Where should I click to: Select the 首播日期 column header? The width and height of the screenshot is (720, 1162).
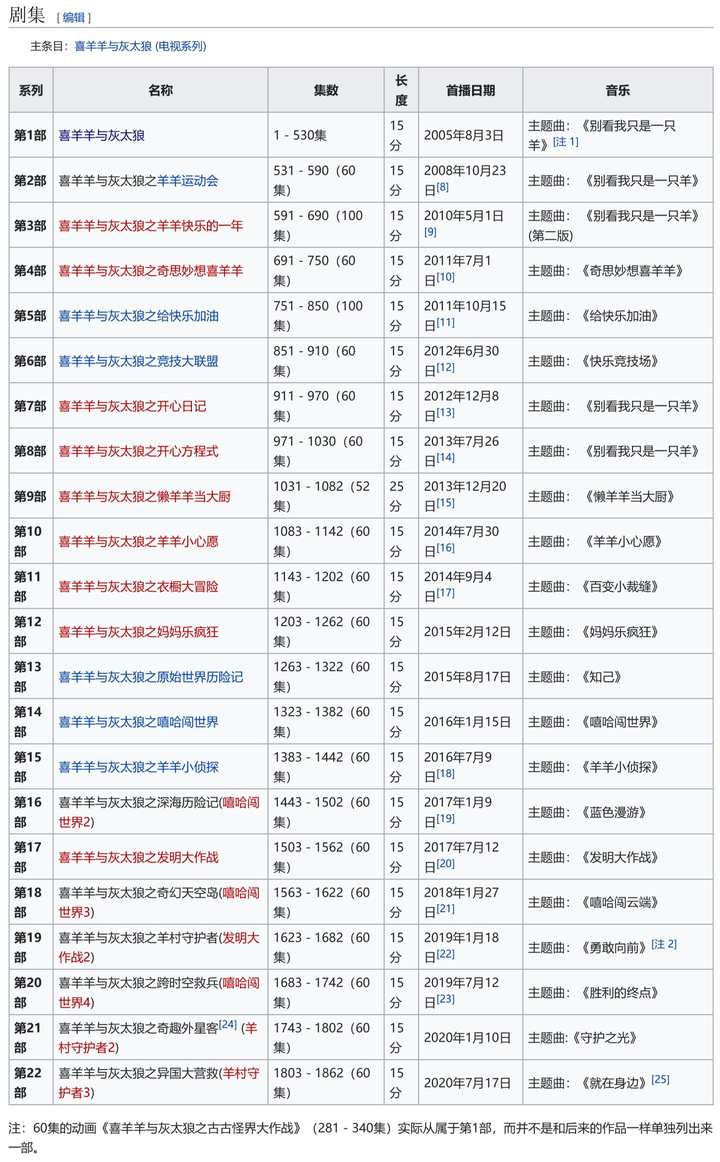pyautogui.click(x=470, y=90)
